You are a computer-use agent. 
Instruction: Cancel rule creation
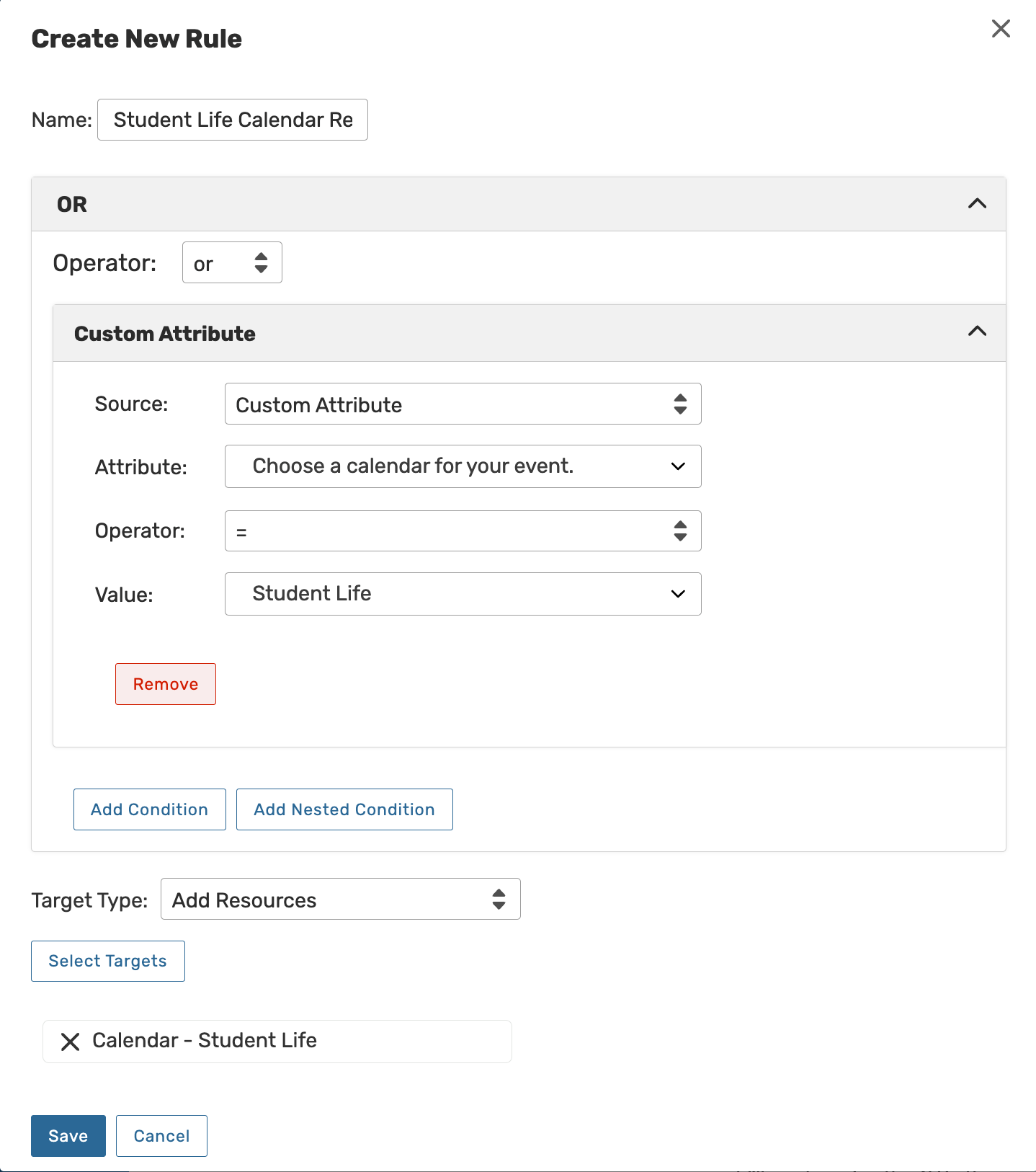click(161, 1136)
